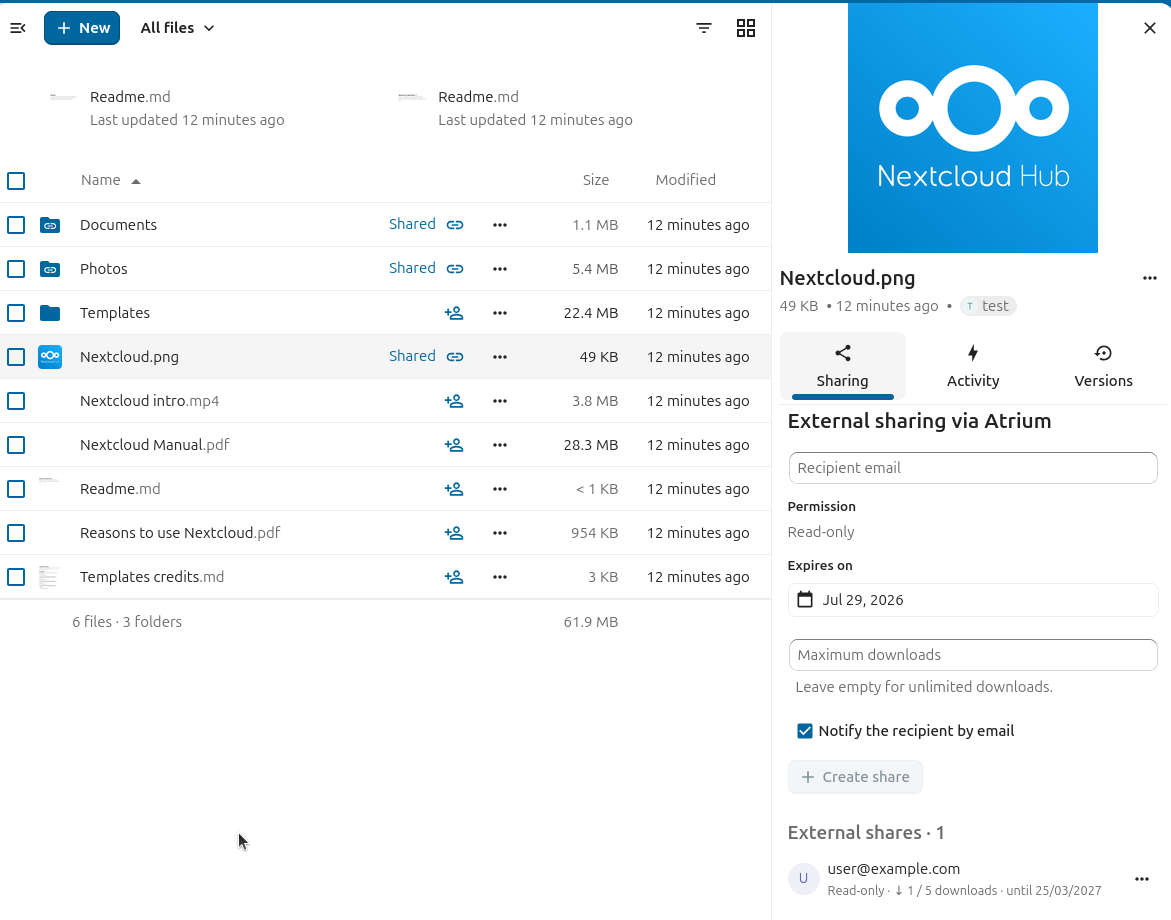The height and width of the screenshot is (920, 1171).
Task: Switch to grid view icon
Action: tap(745, 28)
